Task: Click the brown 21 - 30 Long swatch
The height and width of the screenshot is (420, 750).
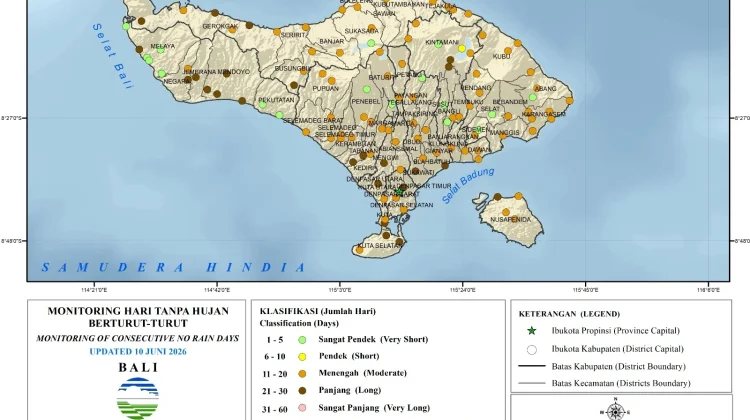Action: coord(302,391)
